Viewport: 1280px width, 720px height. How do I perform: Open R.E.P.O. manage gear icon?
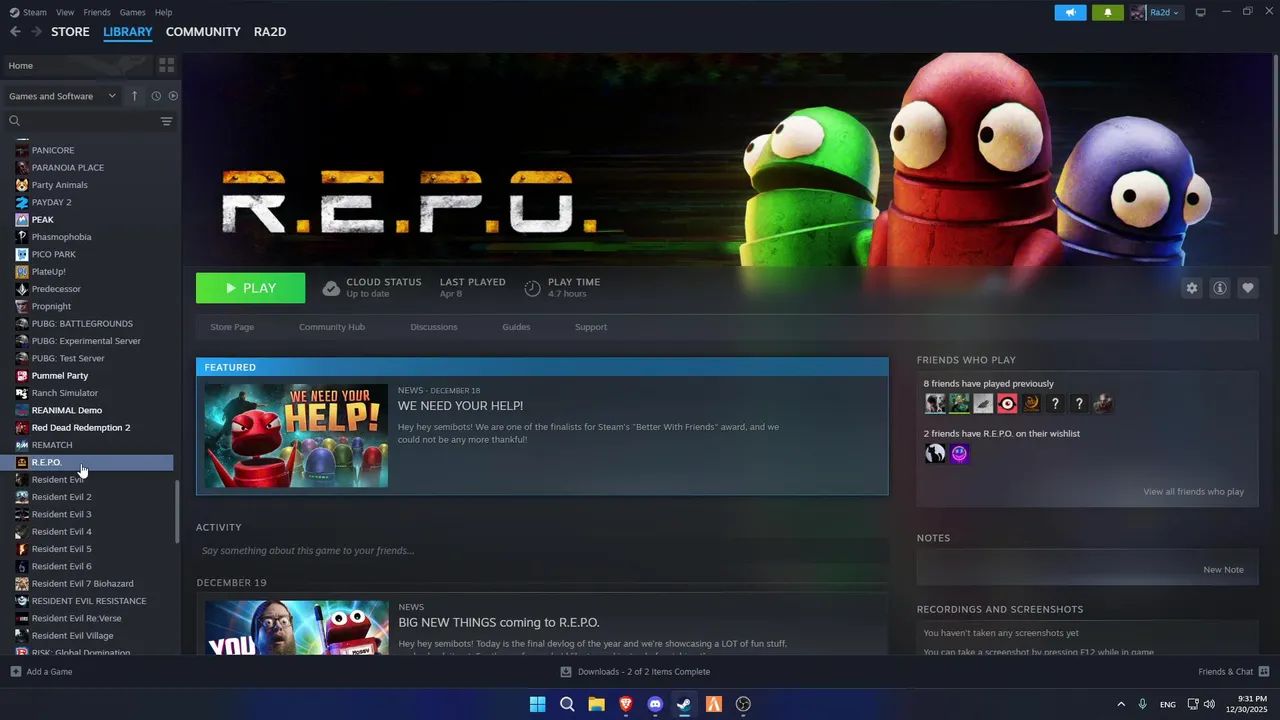pos(1192,288)
